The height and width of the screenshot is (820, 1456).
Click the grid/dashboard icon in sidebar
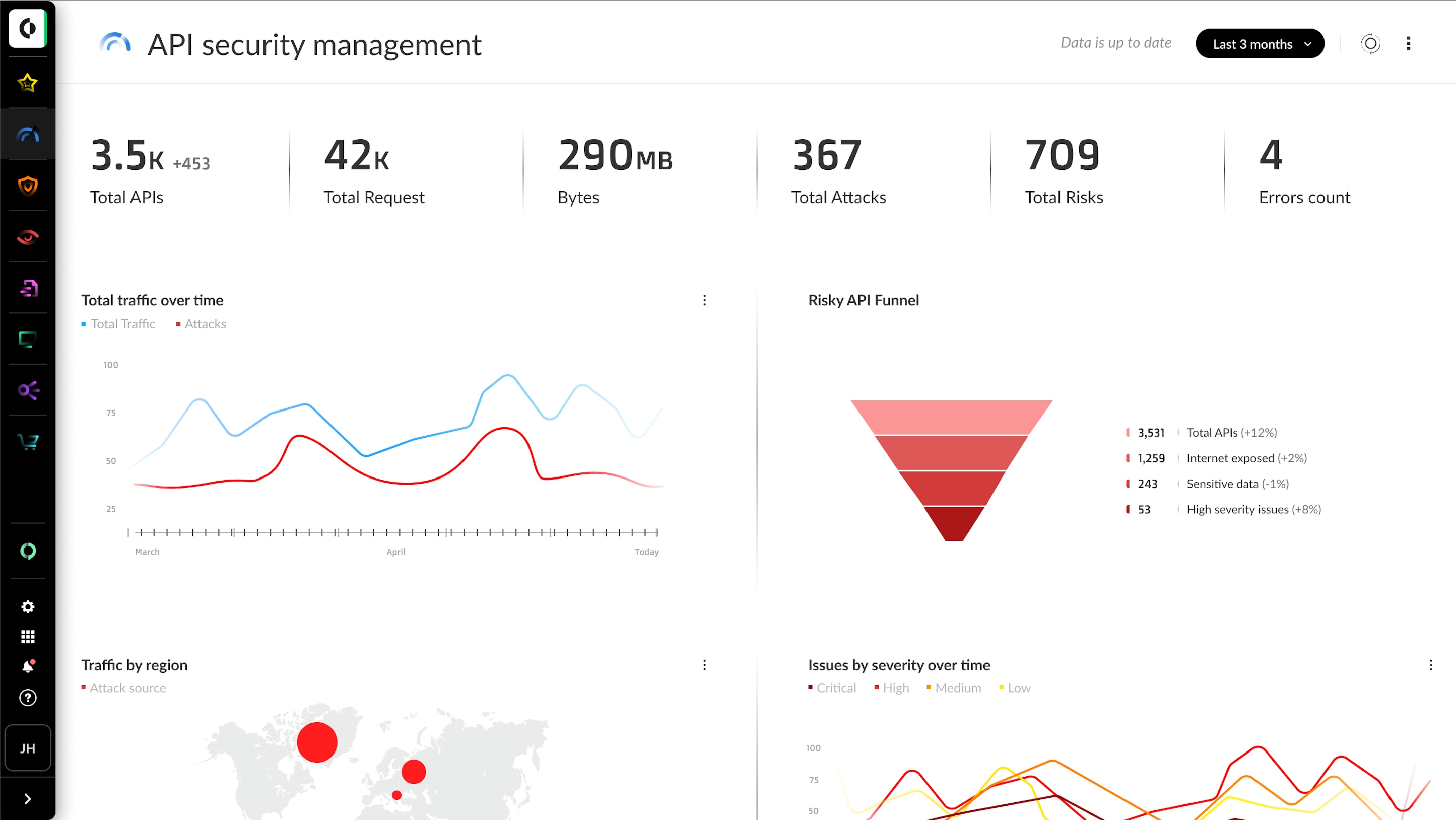tap(27, 637)
